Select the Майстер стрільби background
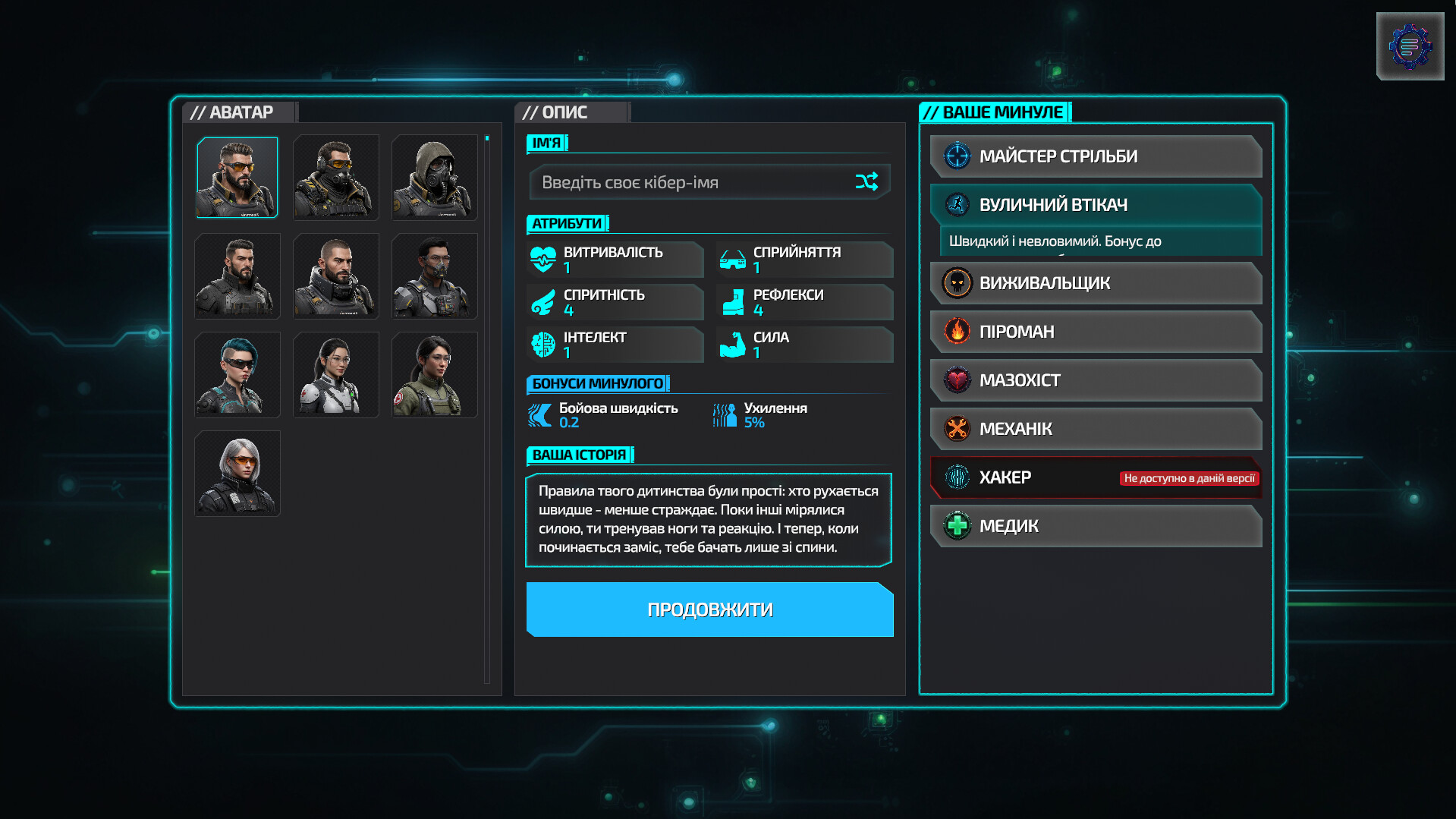Viewport: 1456px width, 819px height. click(x=1096, y=156)
